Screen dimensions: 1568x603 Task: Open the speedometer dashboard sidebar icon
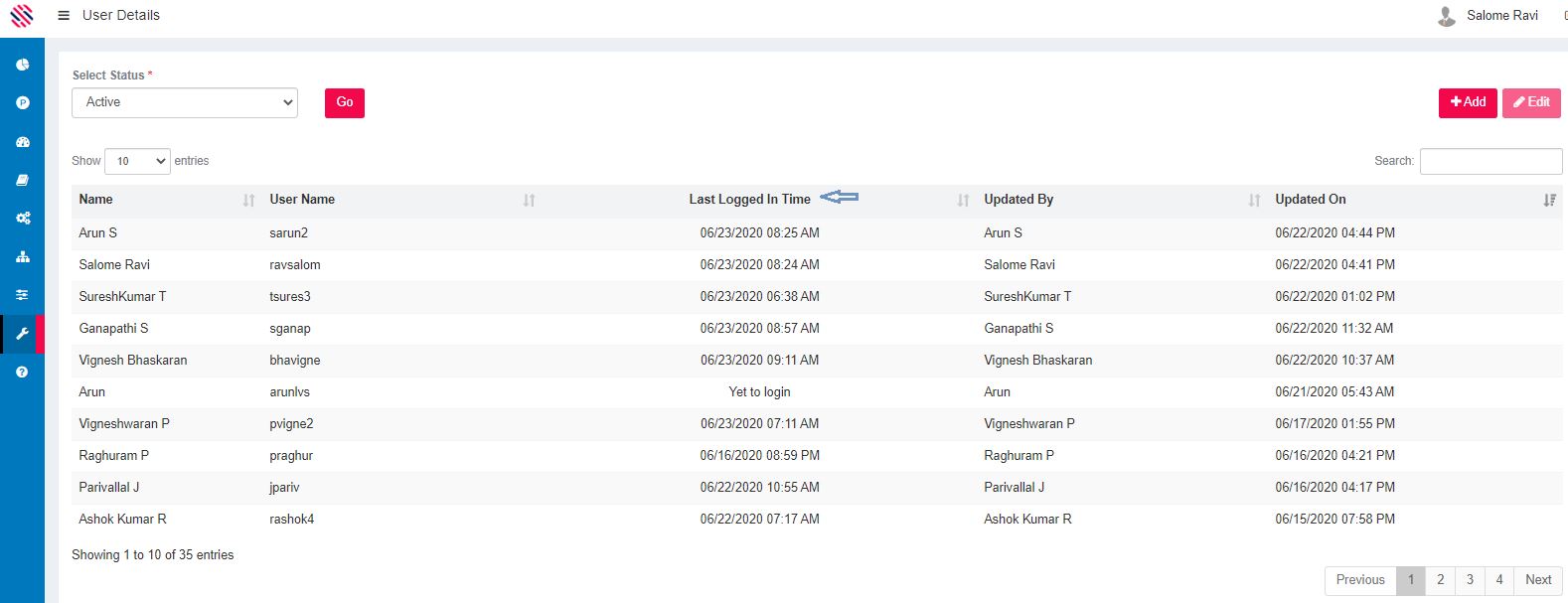(x=22, y=142)
